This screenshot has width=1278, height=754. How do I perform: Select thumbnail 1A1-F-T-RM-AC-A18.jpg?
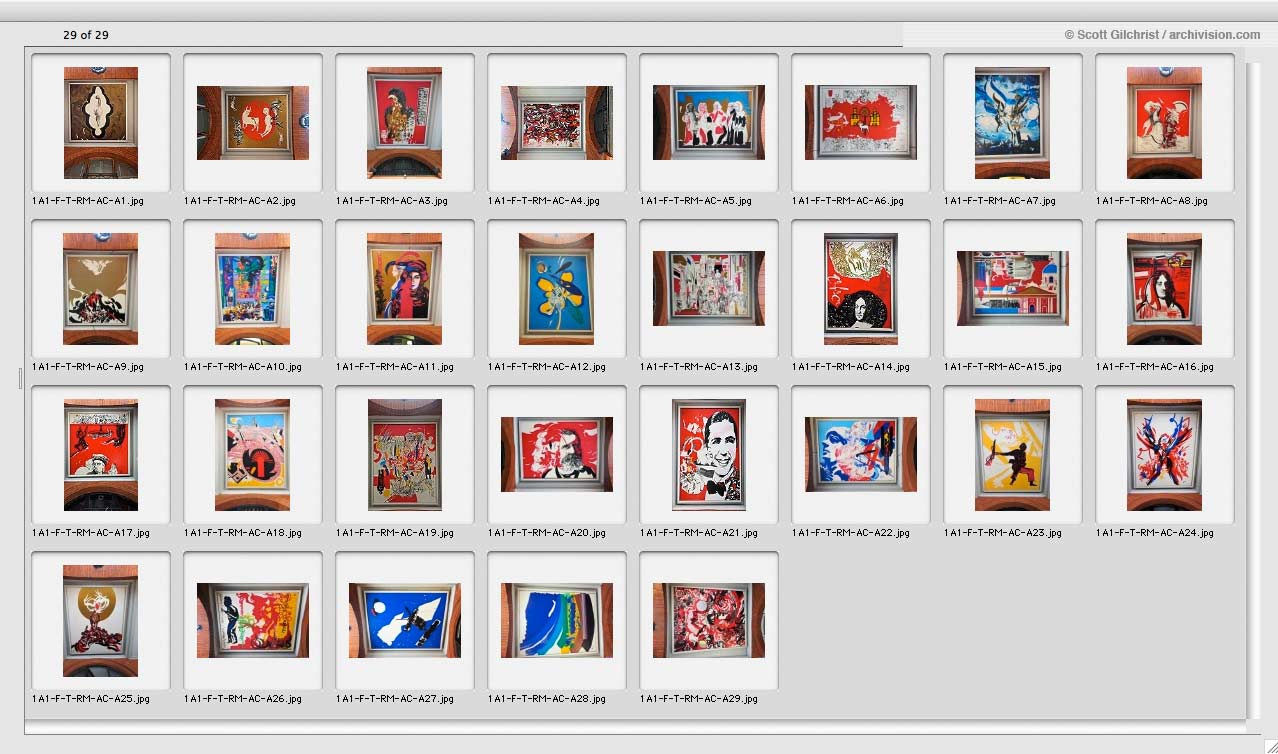(x=253, y=455)
